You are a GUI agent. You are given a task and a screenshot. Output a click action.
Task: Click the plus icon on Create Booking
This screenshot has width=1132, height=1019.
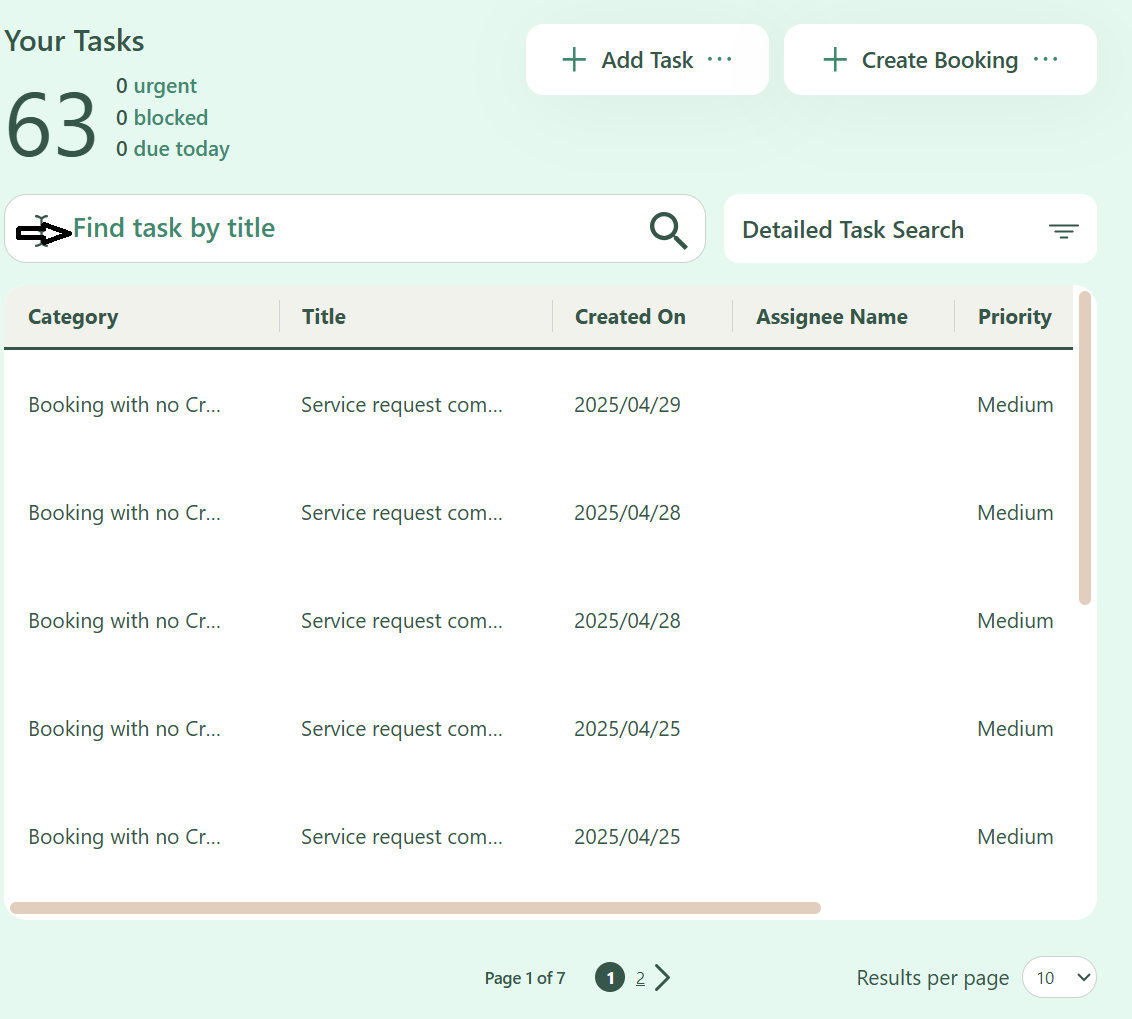point(834,60)
